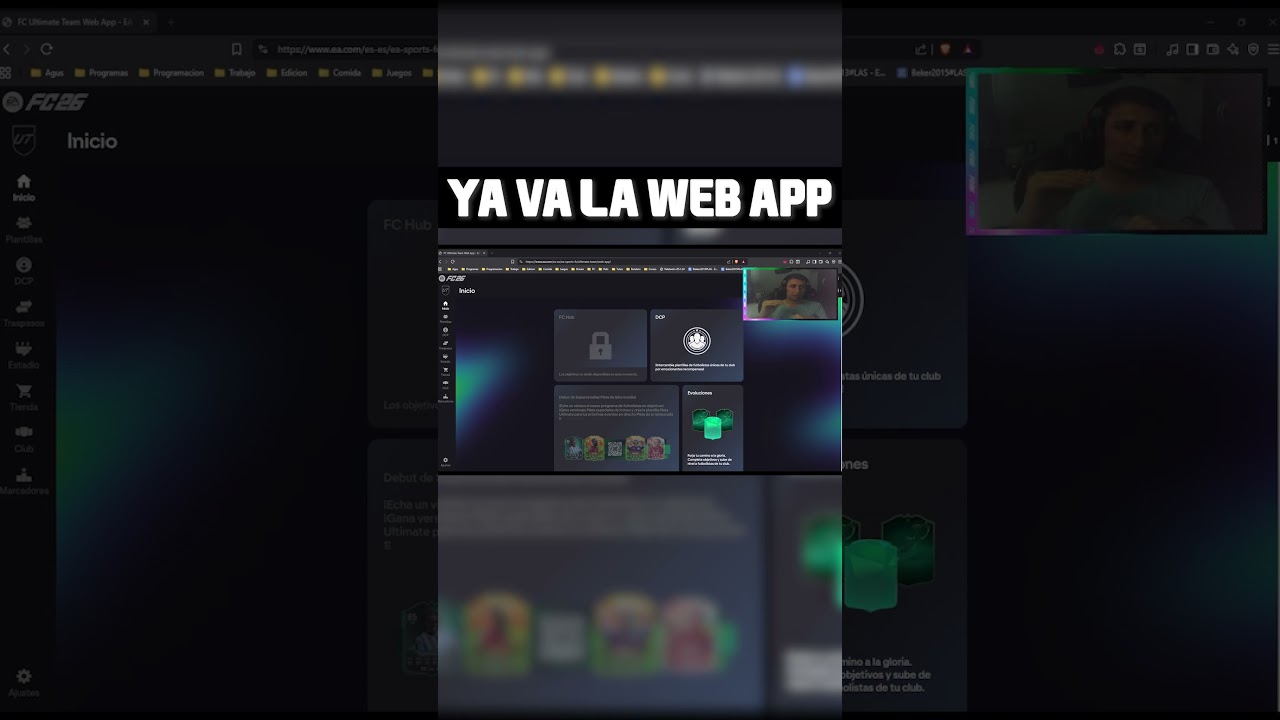Open the Comida bookmarks folder

point(340,73)
